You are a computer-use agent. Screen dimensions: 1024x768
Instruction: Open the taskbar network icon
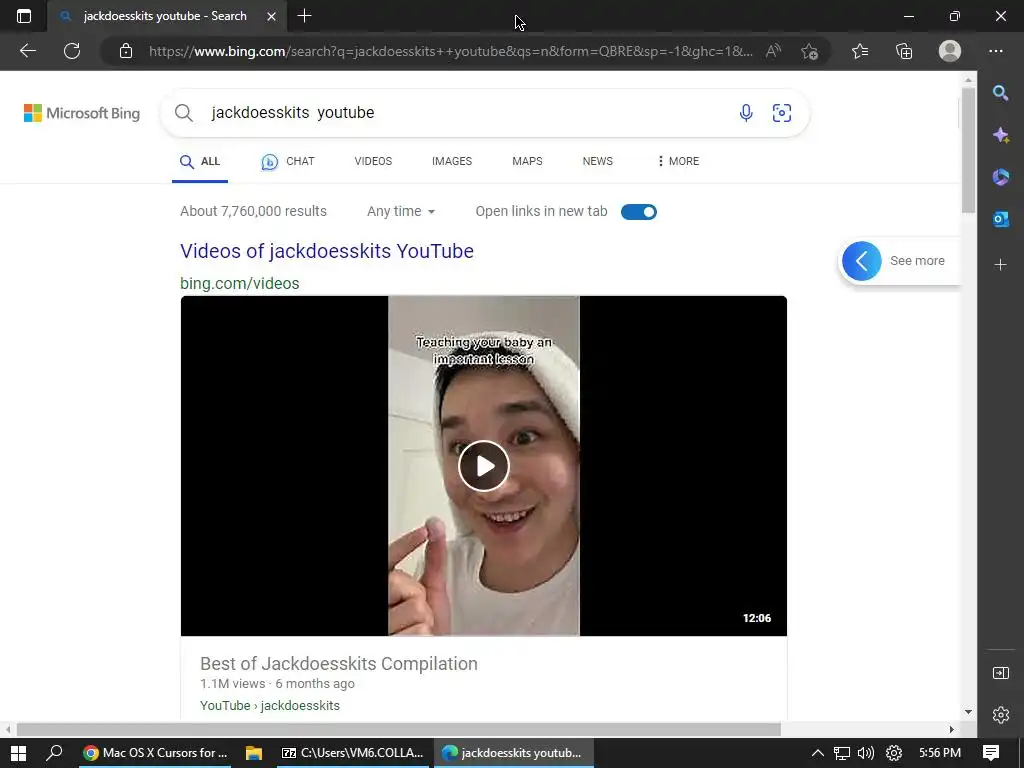[x=842, y=753]
